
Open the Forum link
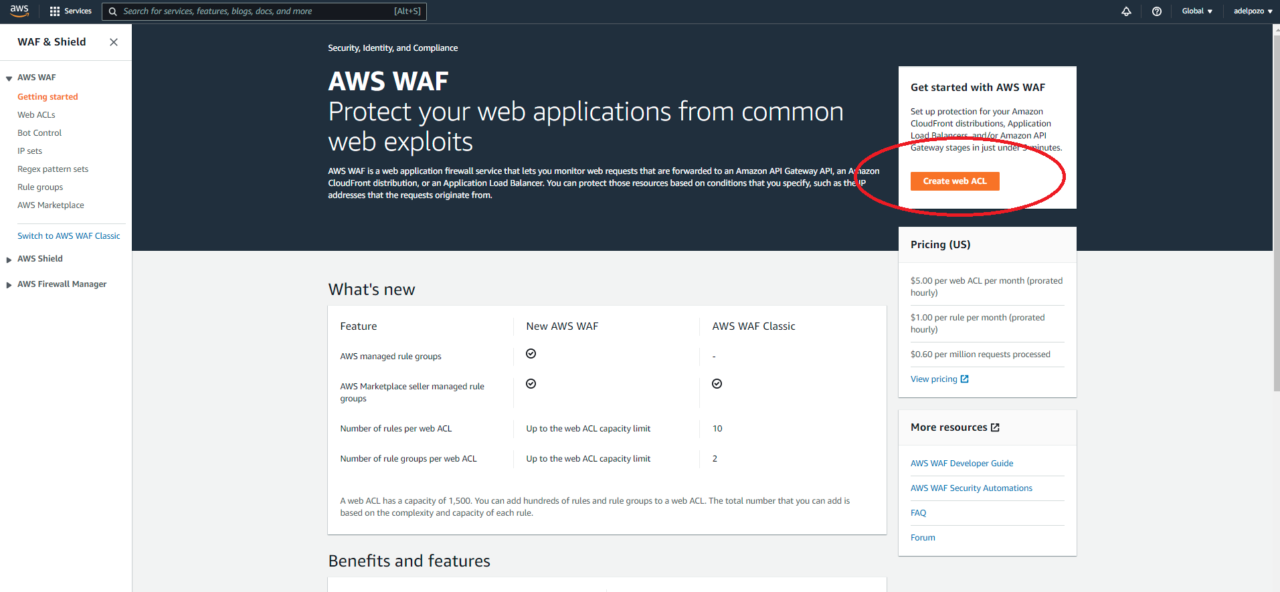point(922,537)
